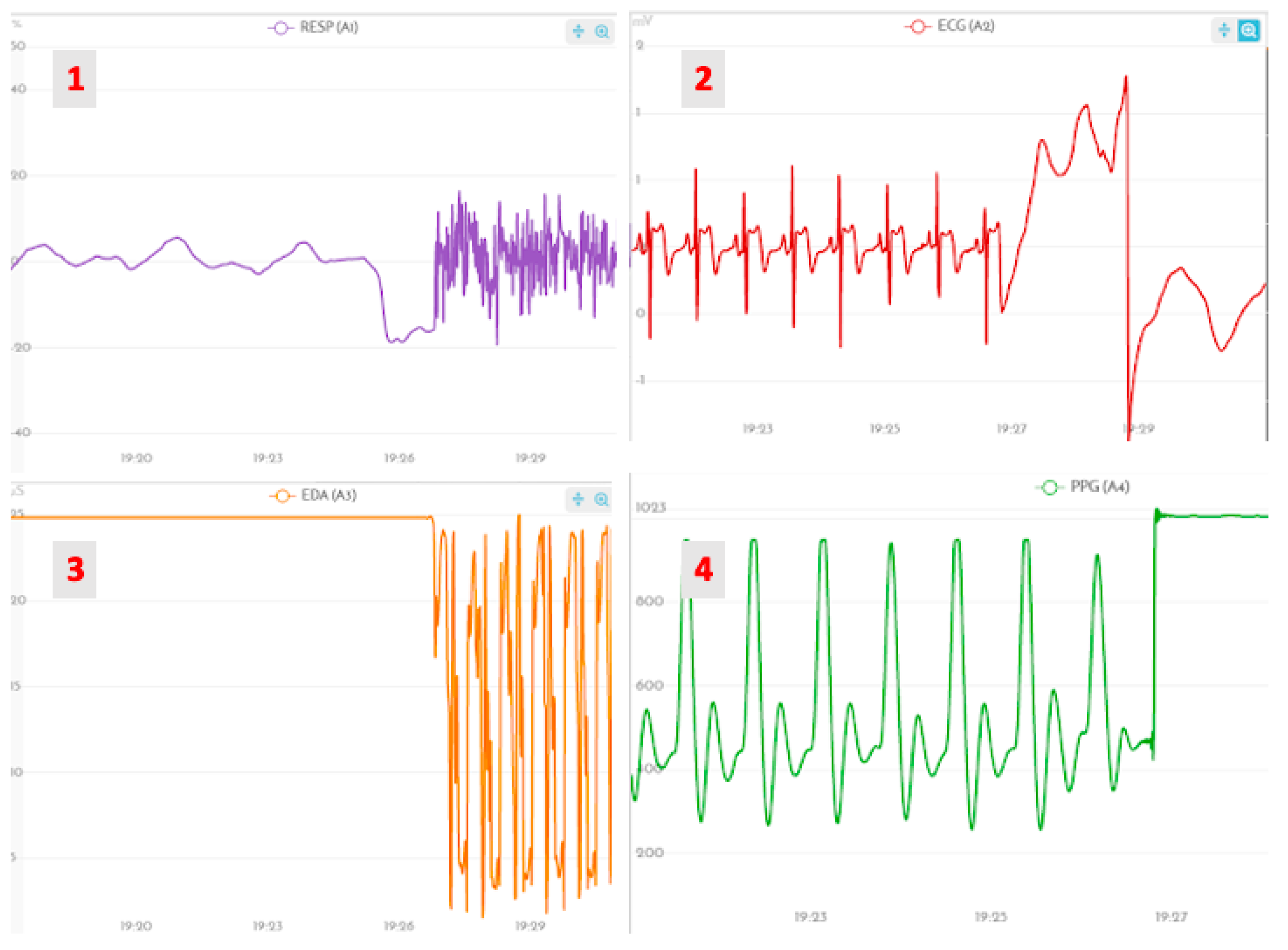Screen dimensions: 1288x950
Task: Click the active zoom icon on ECG chart
Action: pos(1249,30)
